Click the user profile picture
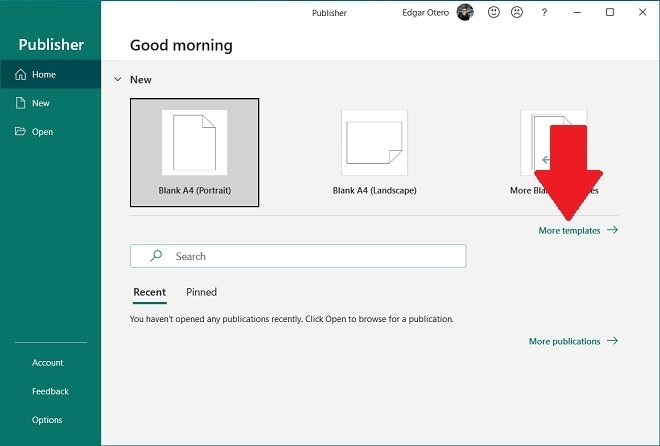This screenshot has width=660, height=446. (465, 12)
